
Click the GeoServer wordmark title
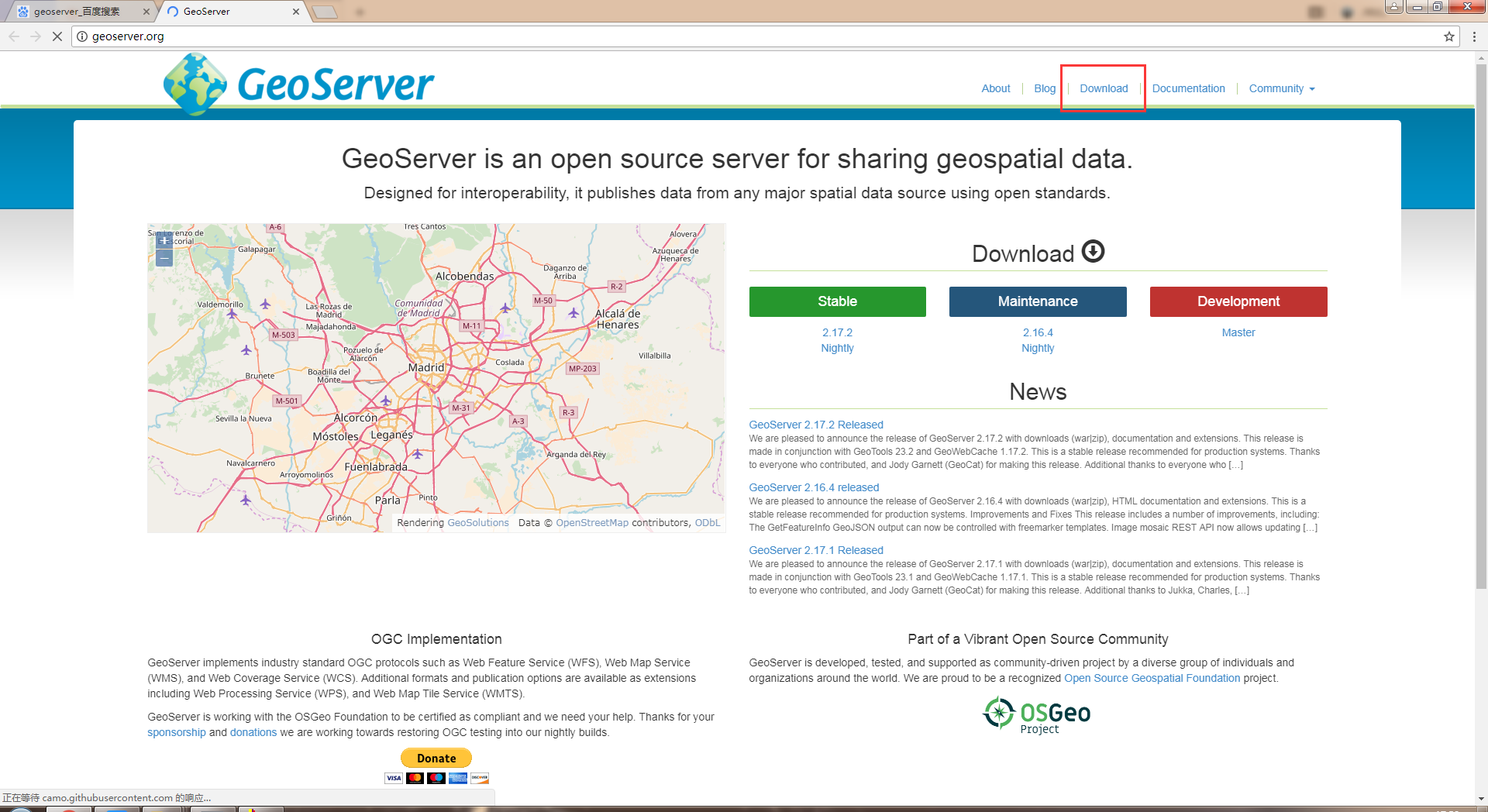click(x=336, y=84)
